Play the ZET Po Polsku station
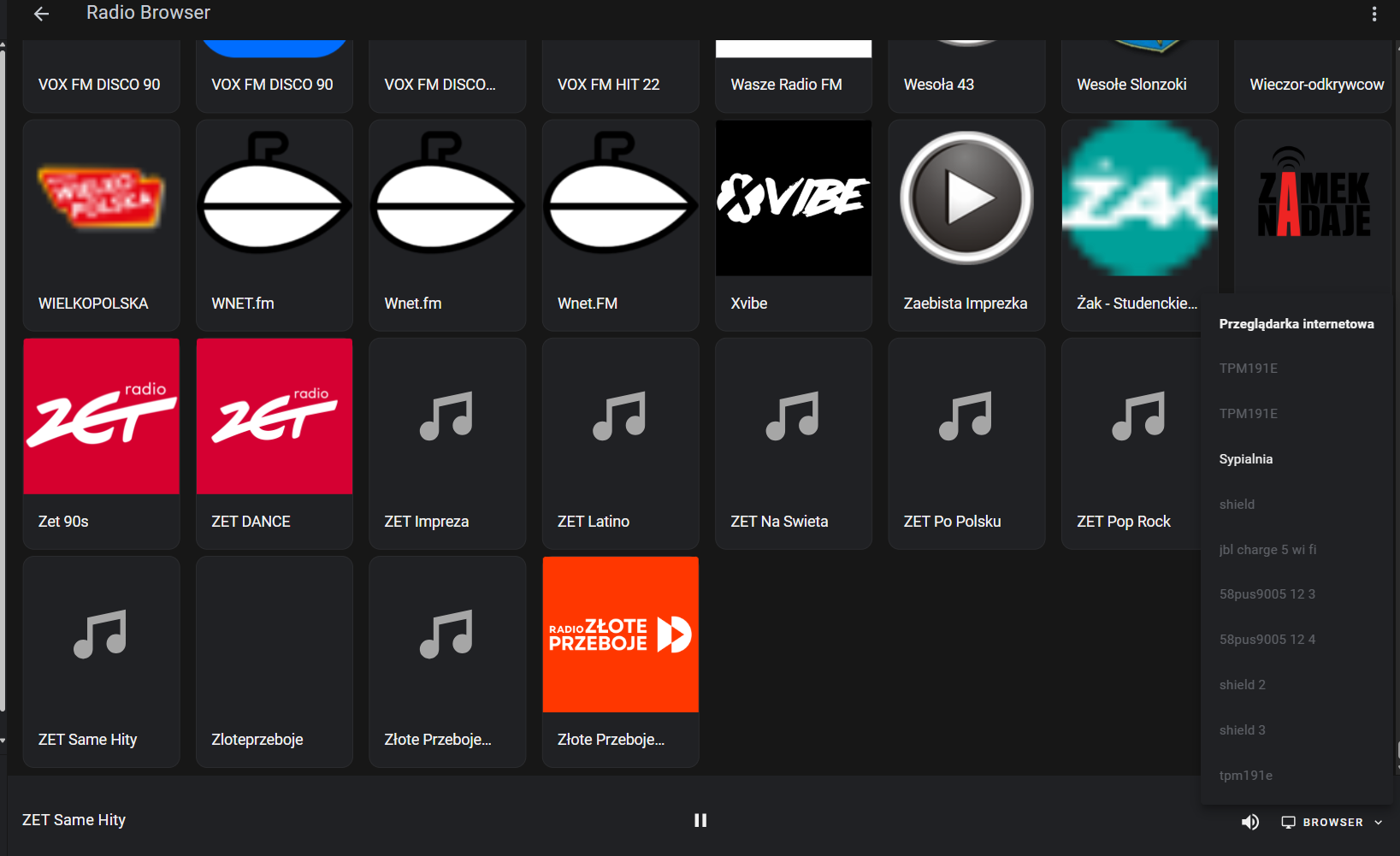Screen dimensions: 1400x856 tap(966, 443)
